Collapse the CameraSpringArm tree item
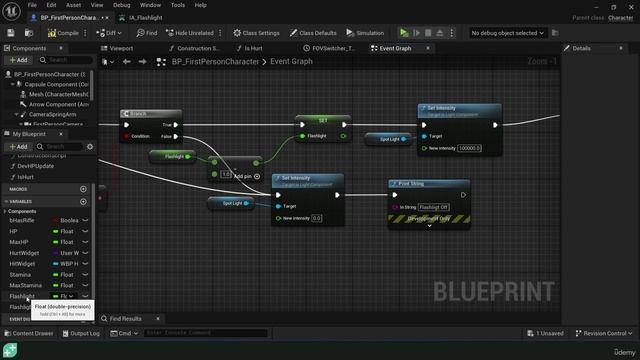This screenshot has height=360, width=640. coord(16,115)
